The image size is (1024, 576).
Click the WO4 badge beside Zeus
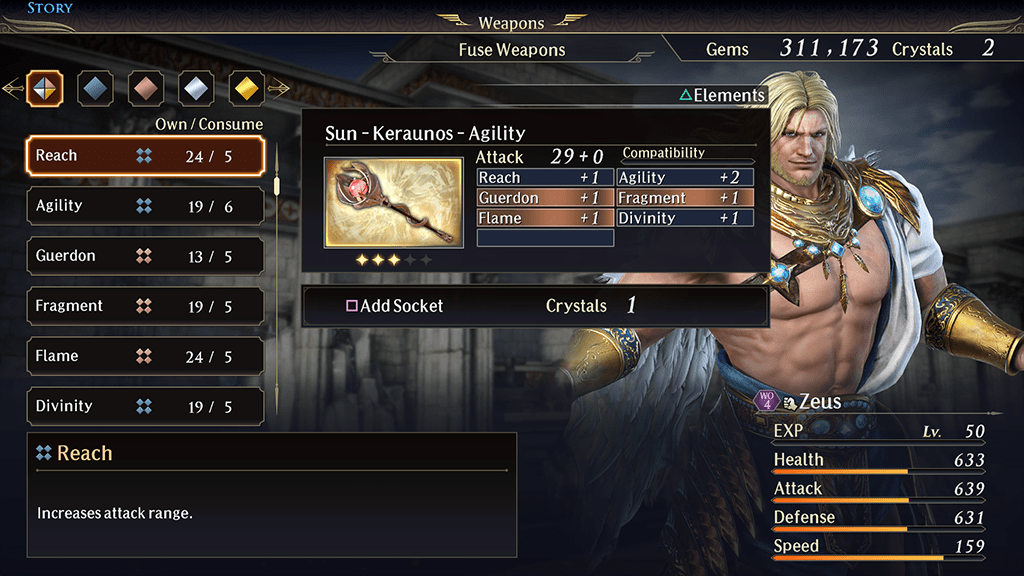[767, 400]
